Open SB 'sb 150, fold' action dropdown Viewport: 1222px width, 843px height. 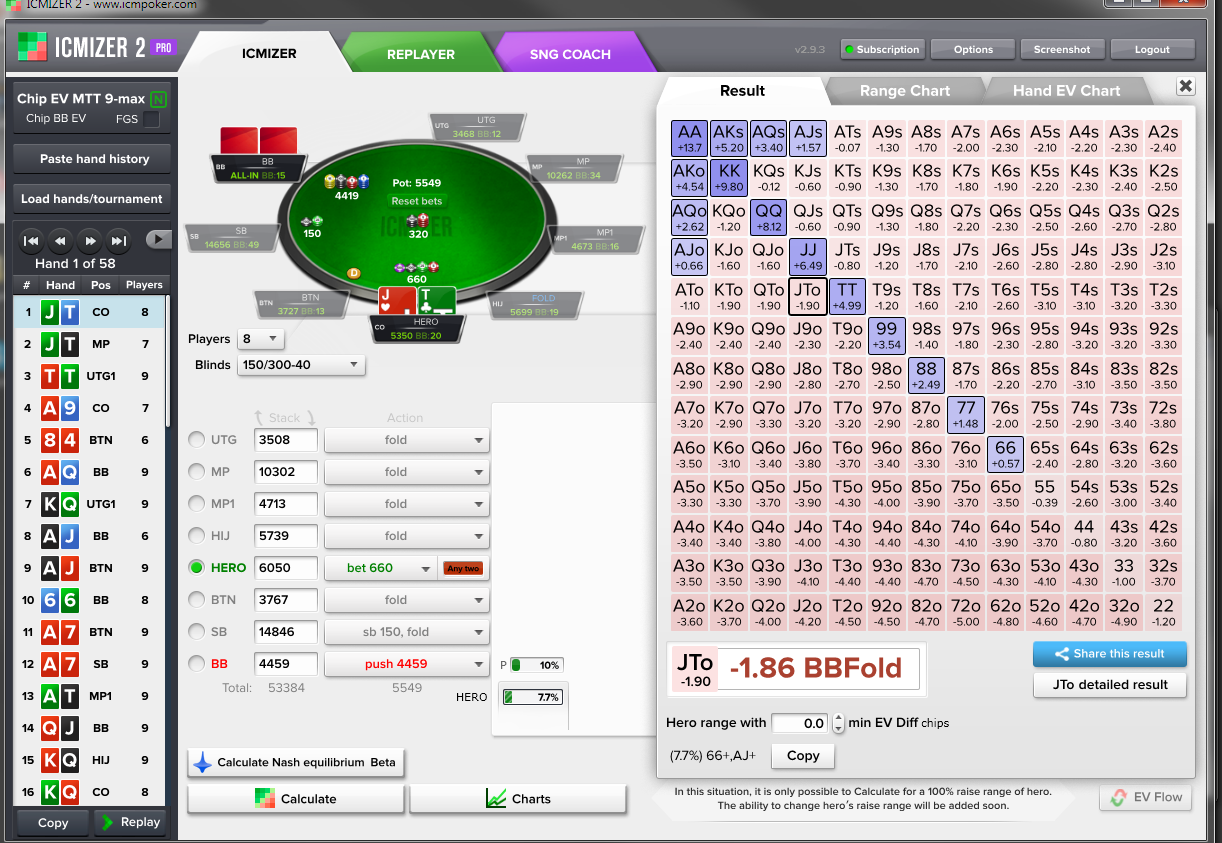(406, 632)
